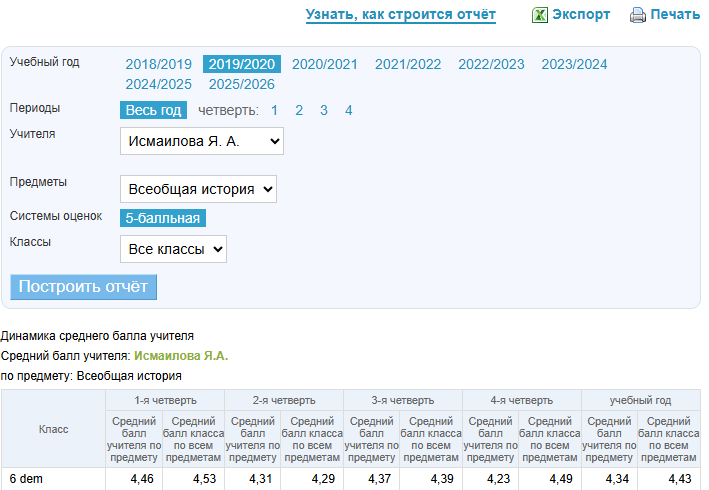The image size is (709, 490).
Task: Pick quarter 4 period
Action: [349, 110]
